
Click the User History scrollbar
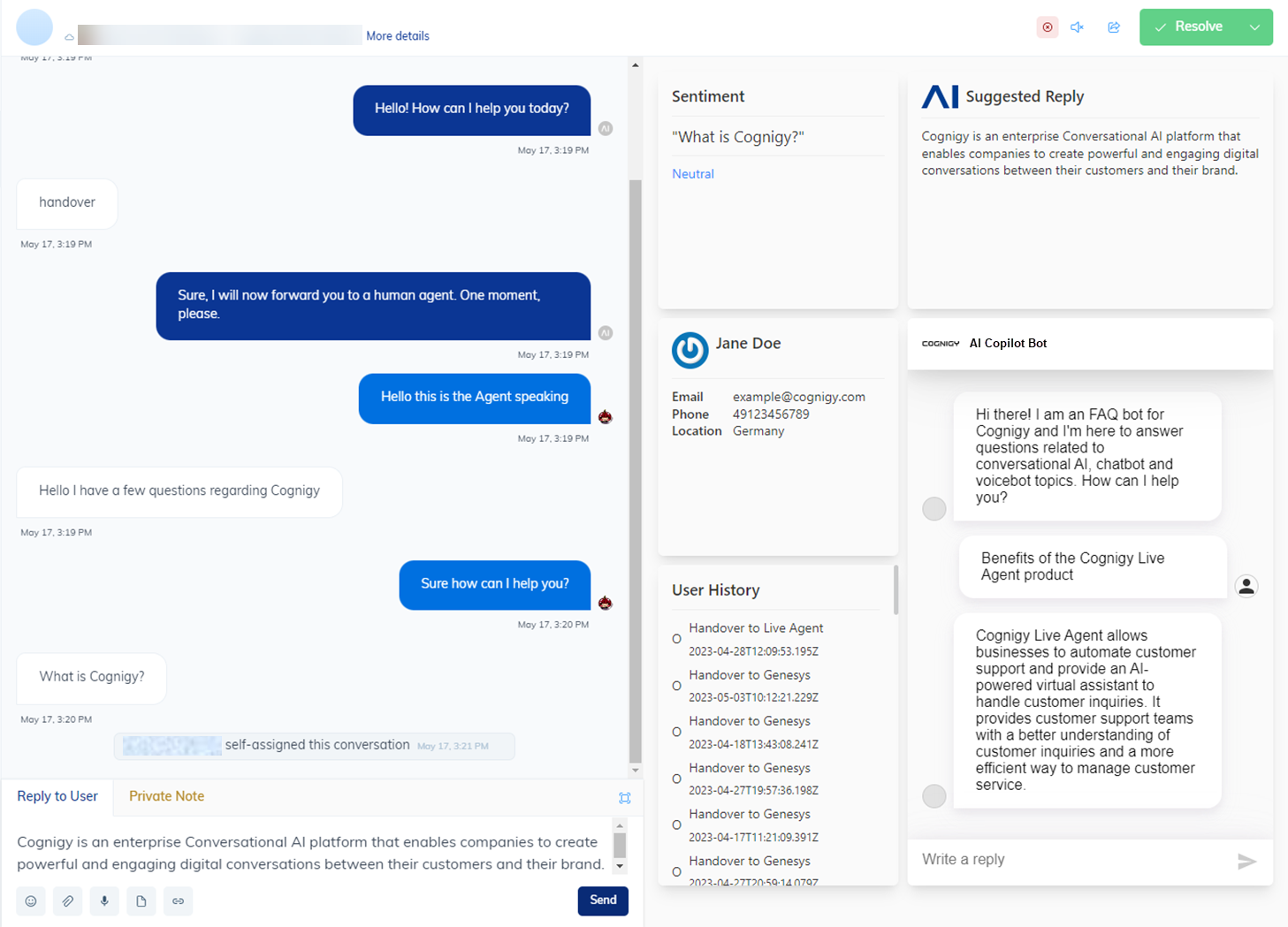coord(896,589)
